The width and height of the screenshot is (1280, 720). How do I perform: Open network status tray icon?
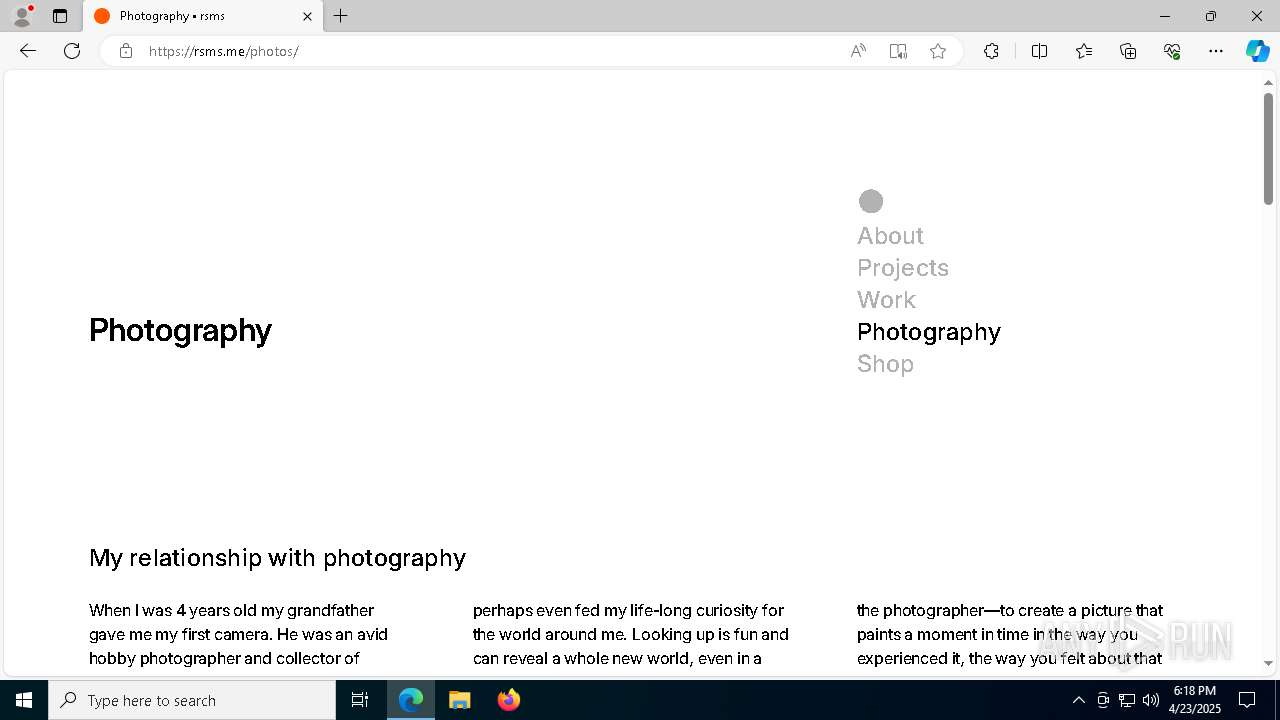tap(1127, 700)
